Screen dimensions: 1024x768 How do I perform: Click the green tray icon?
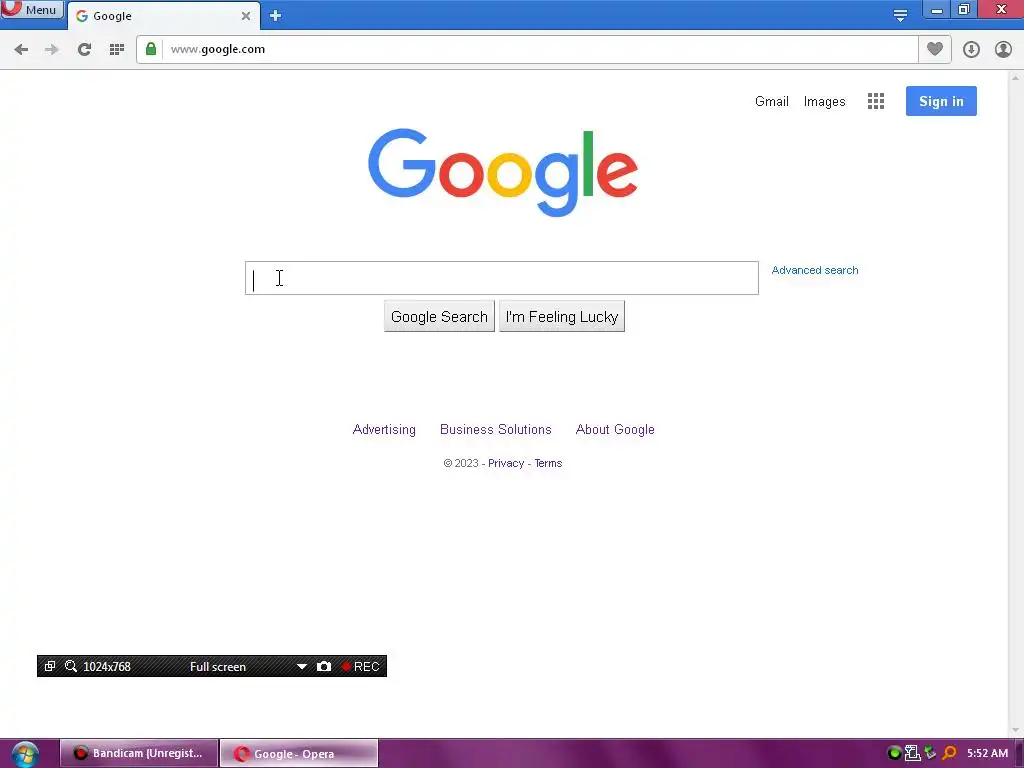coord(894,753)
